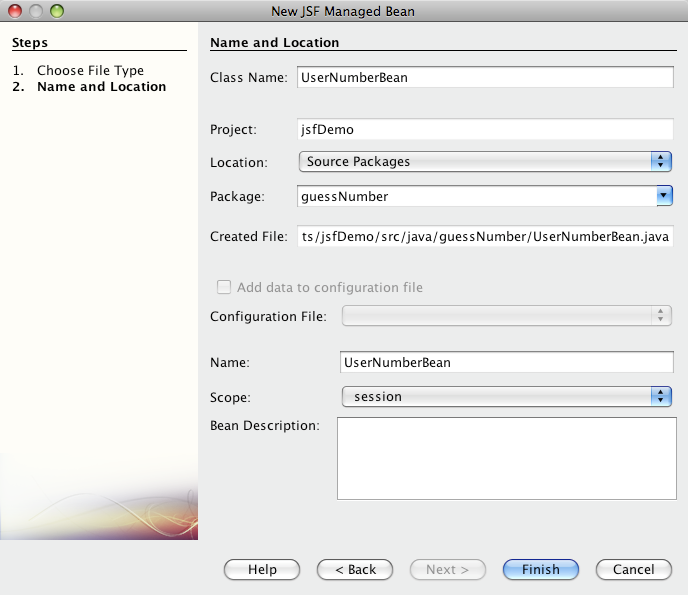This screenshot has height=595, width=688.
Task: Close the dialog with the red button
Action: (15, 12)
